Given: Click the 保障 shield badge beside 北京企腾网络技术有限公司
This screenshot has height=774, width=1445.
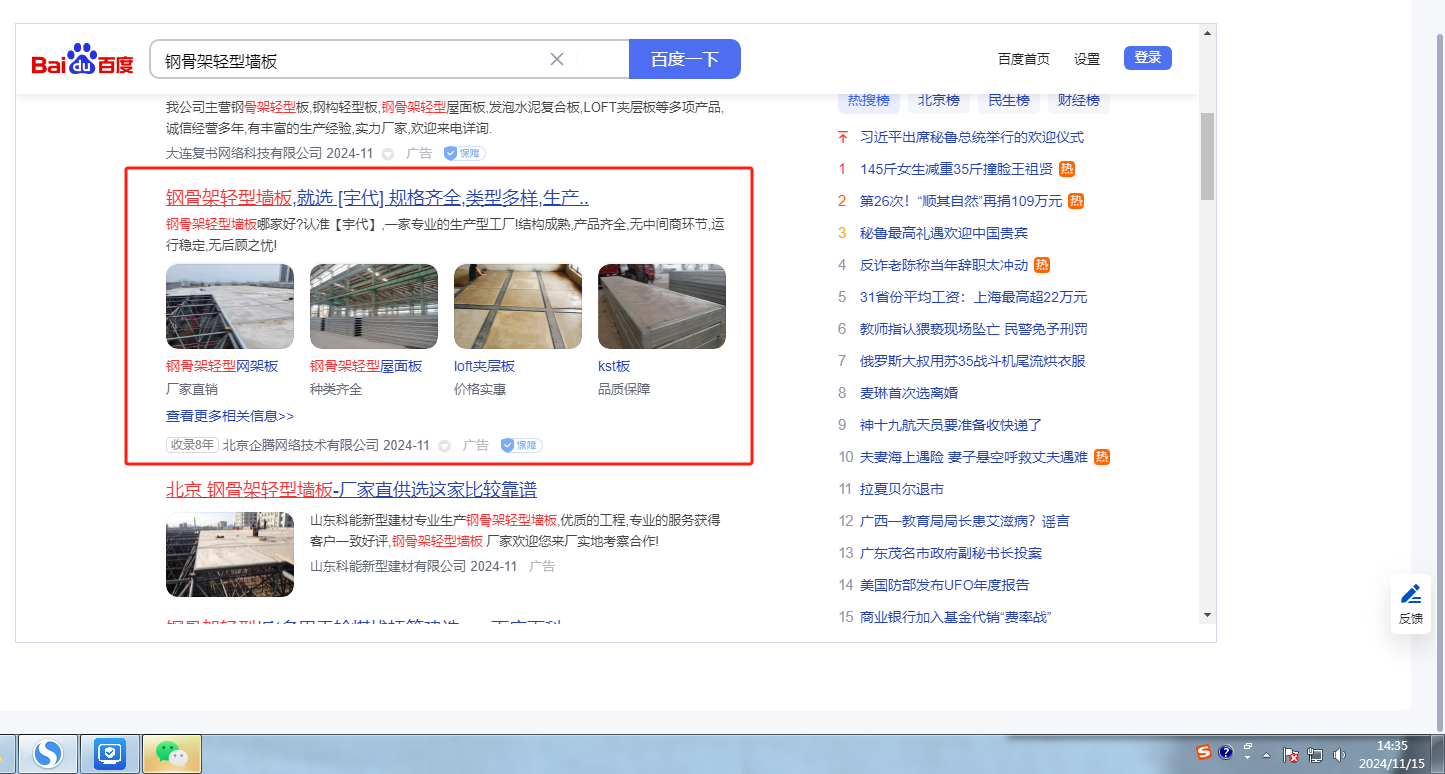Looking at the screenshot, I should (x=522, y=445).
